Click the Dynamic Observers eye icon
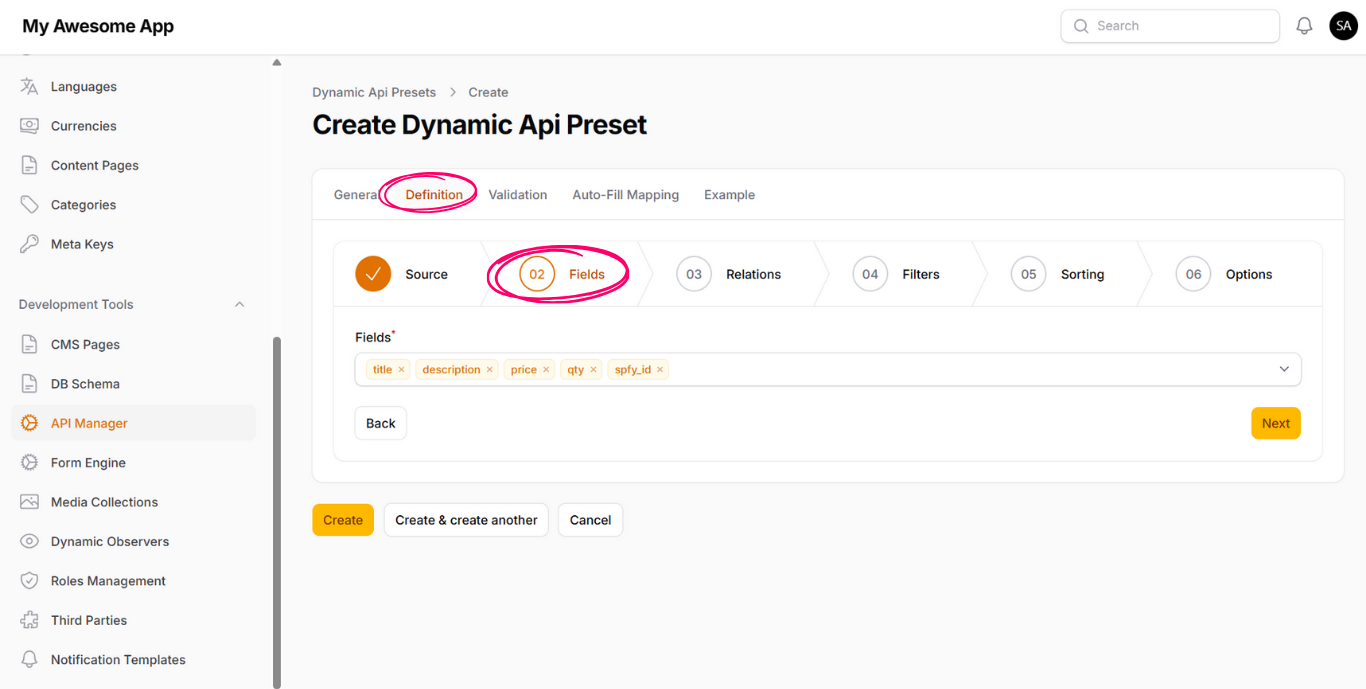The image size is (1366, 689). tap(29, 542)
